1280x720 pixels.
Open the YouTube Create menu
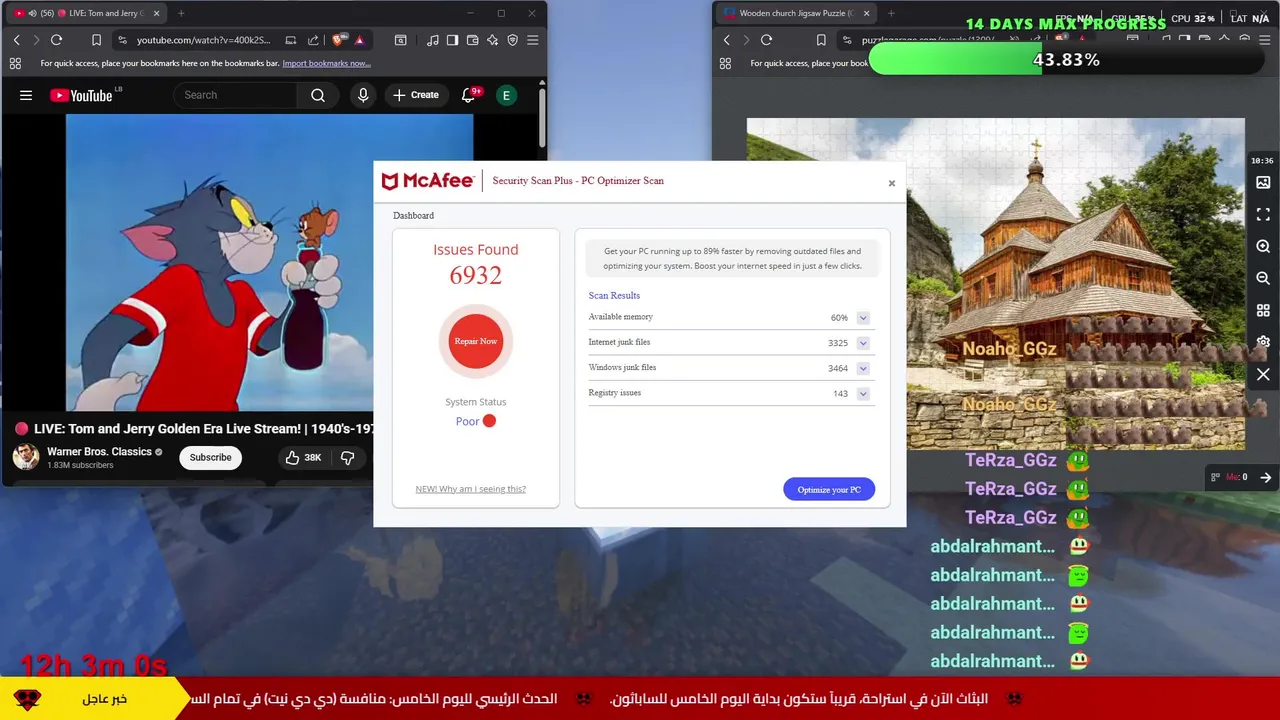tap(416, 95)
